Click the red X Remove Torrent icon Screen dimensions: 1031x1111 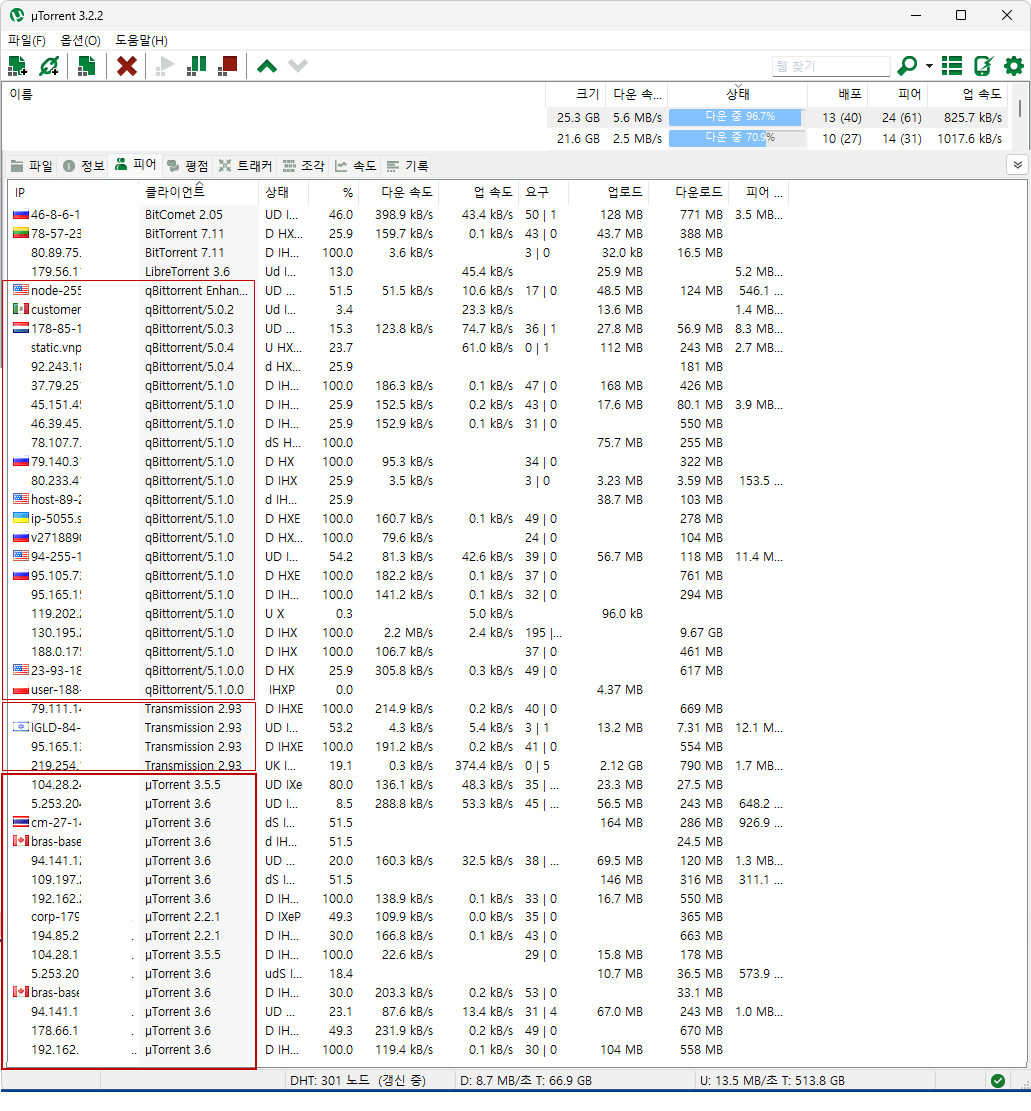pyautogui.click(x=127, y=66)
